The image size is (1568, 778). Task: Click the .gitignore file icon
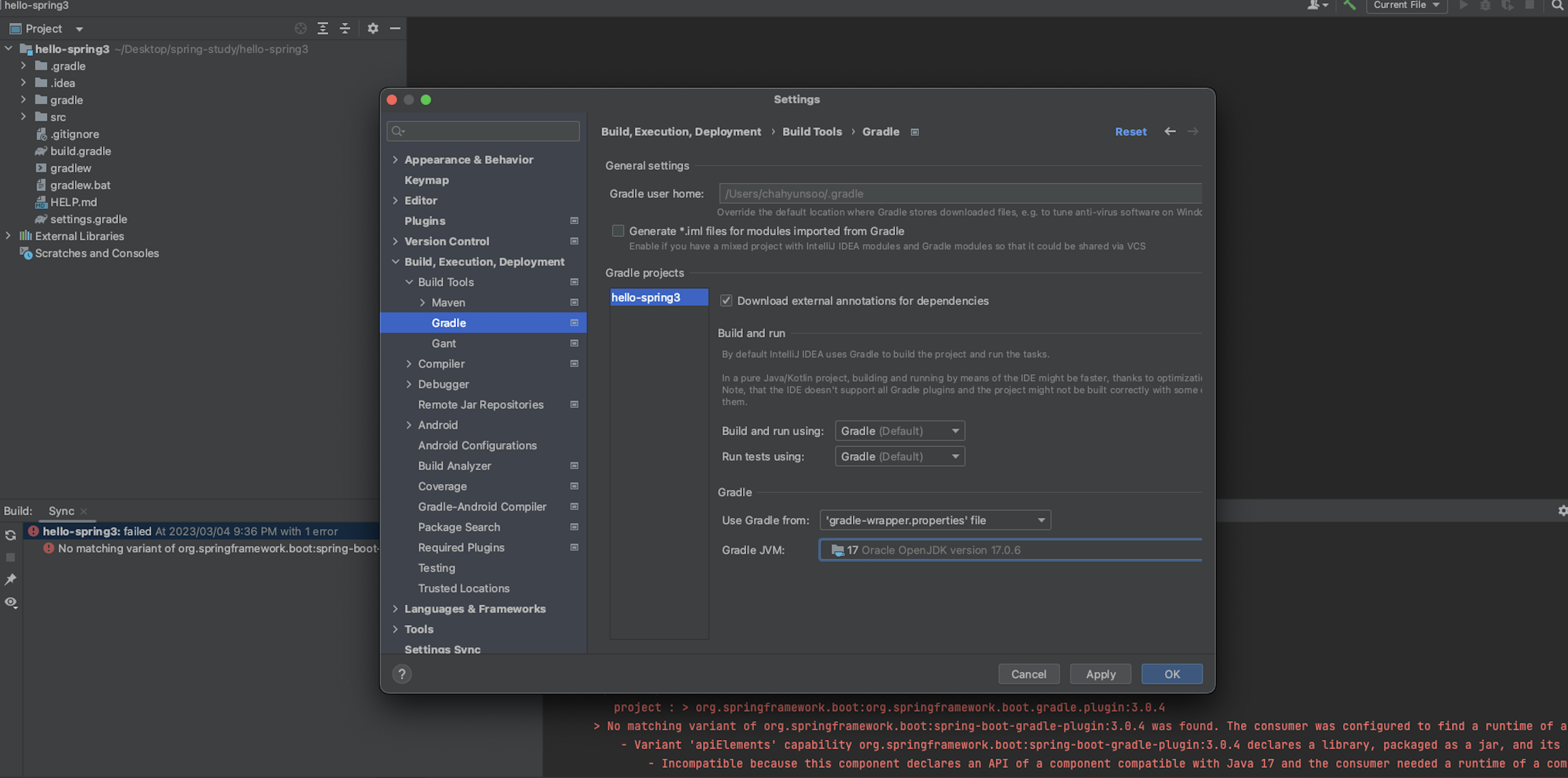point(41,134)
